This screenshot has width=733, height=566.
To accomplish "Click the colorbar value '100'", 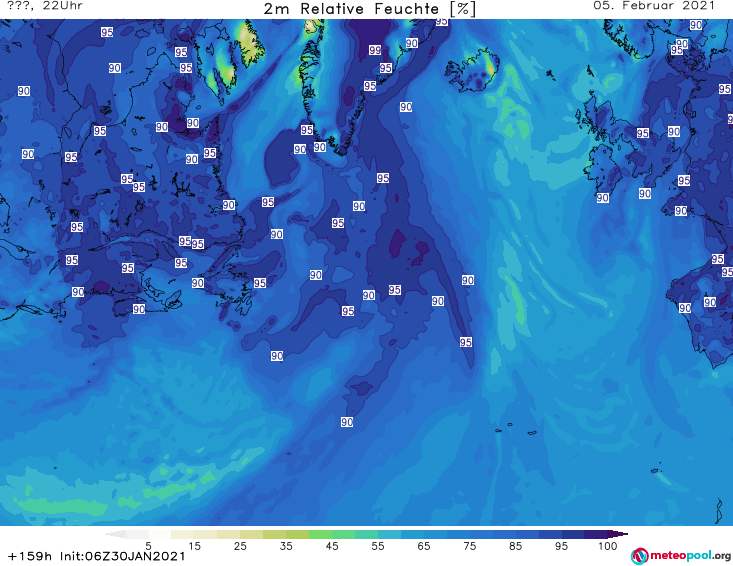I will 608,546.
